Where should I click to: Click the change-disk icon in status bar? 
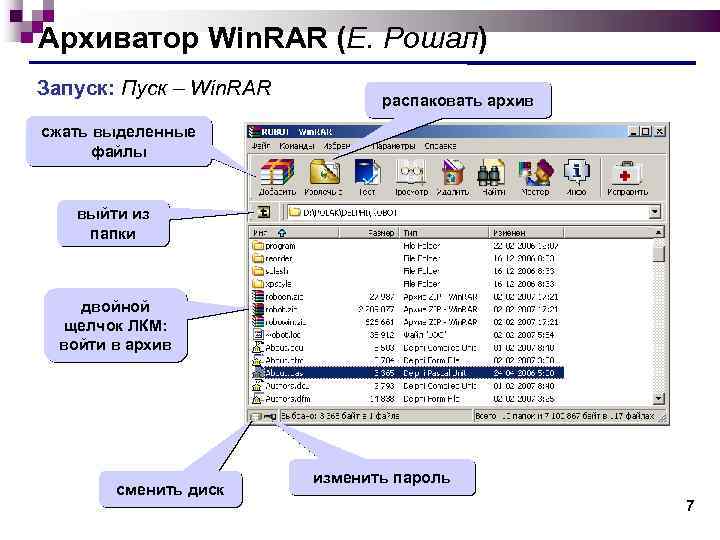click(255, 416)
